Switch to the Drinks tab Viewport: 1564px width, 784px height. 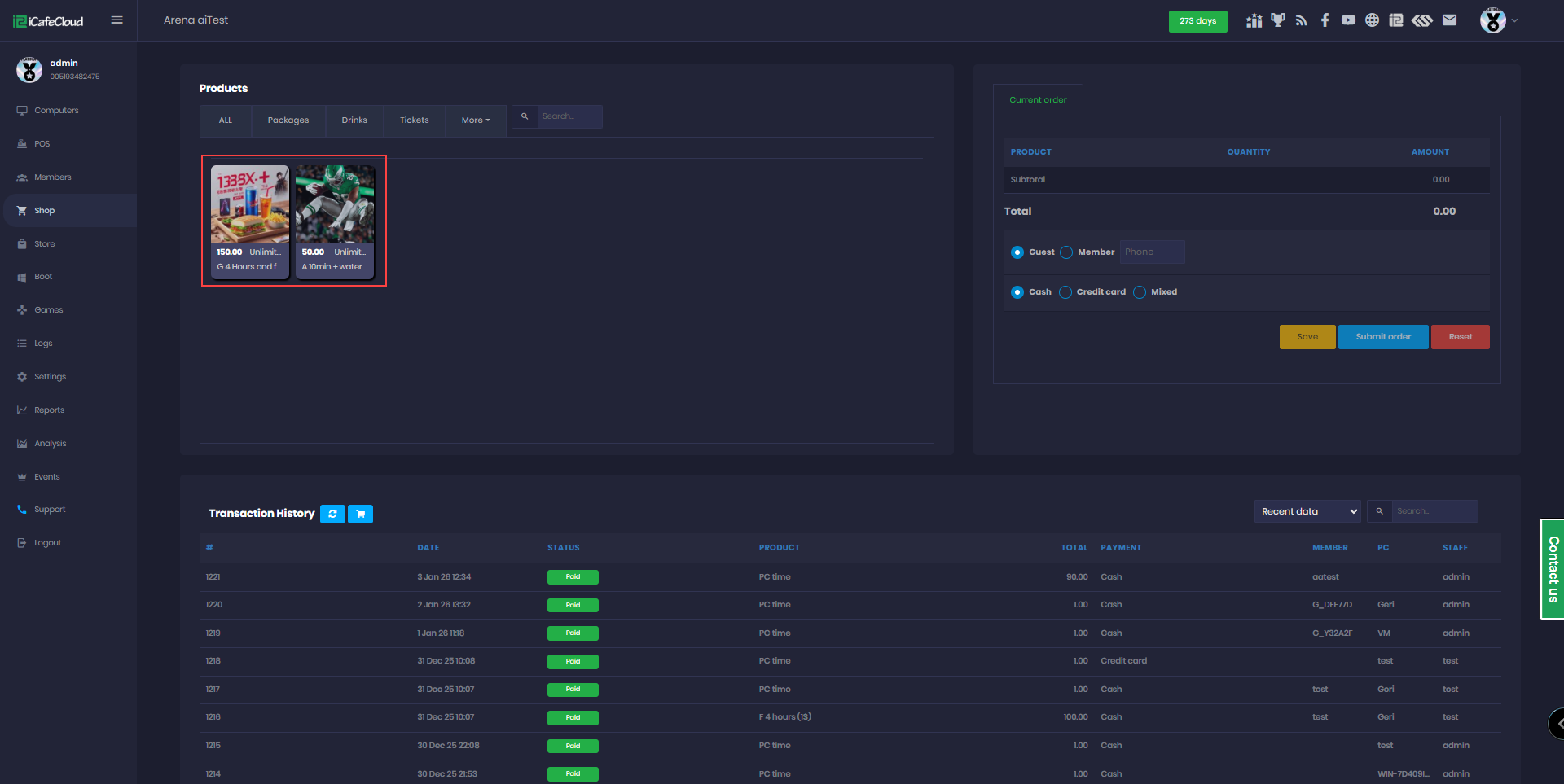pos(354,120)
